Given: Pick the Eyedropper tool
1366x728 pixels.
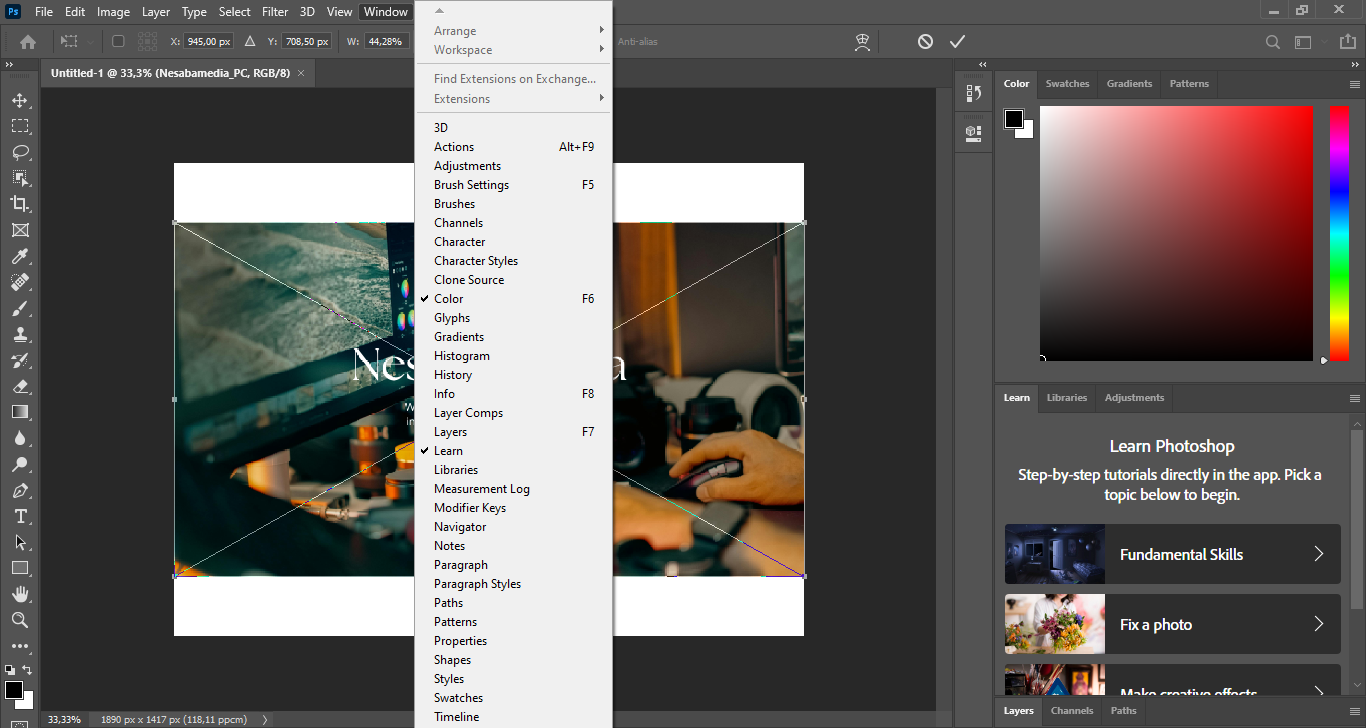Looking at the screenshot, I should click(x=20, y=257).
